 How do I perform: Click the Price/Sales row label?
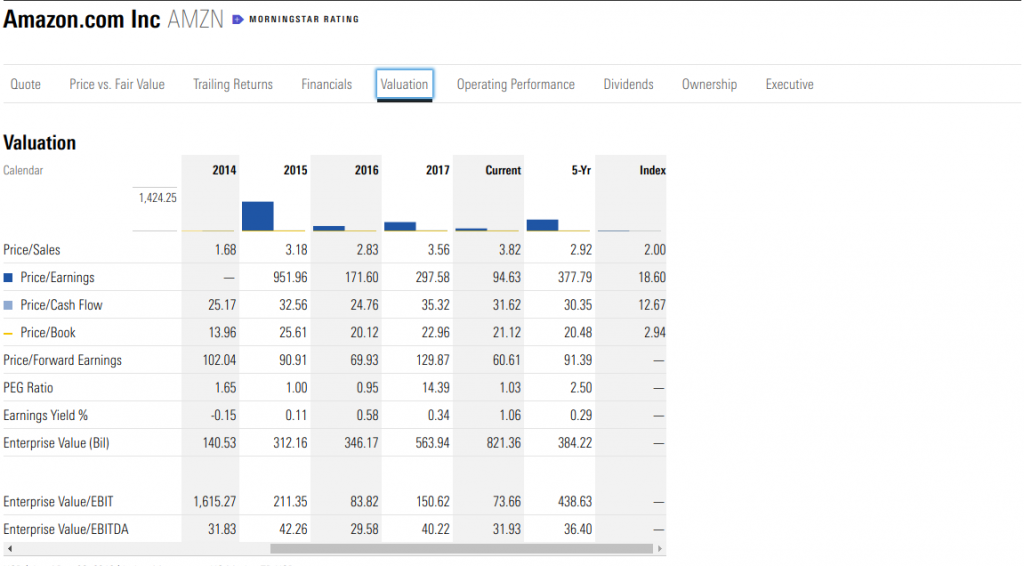(31, 250)
